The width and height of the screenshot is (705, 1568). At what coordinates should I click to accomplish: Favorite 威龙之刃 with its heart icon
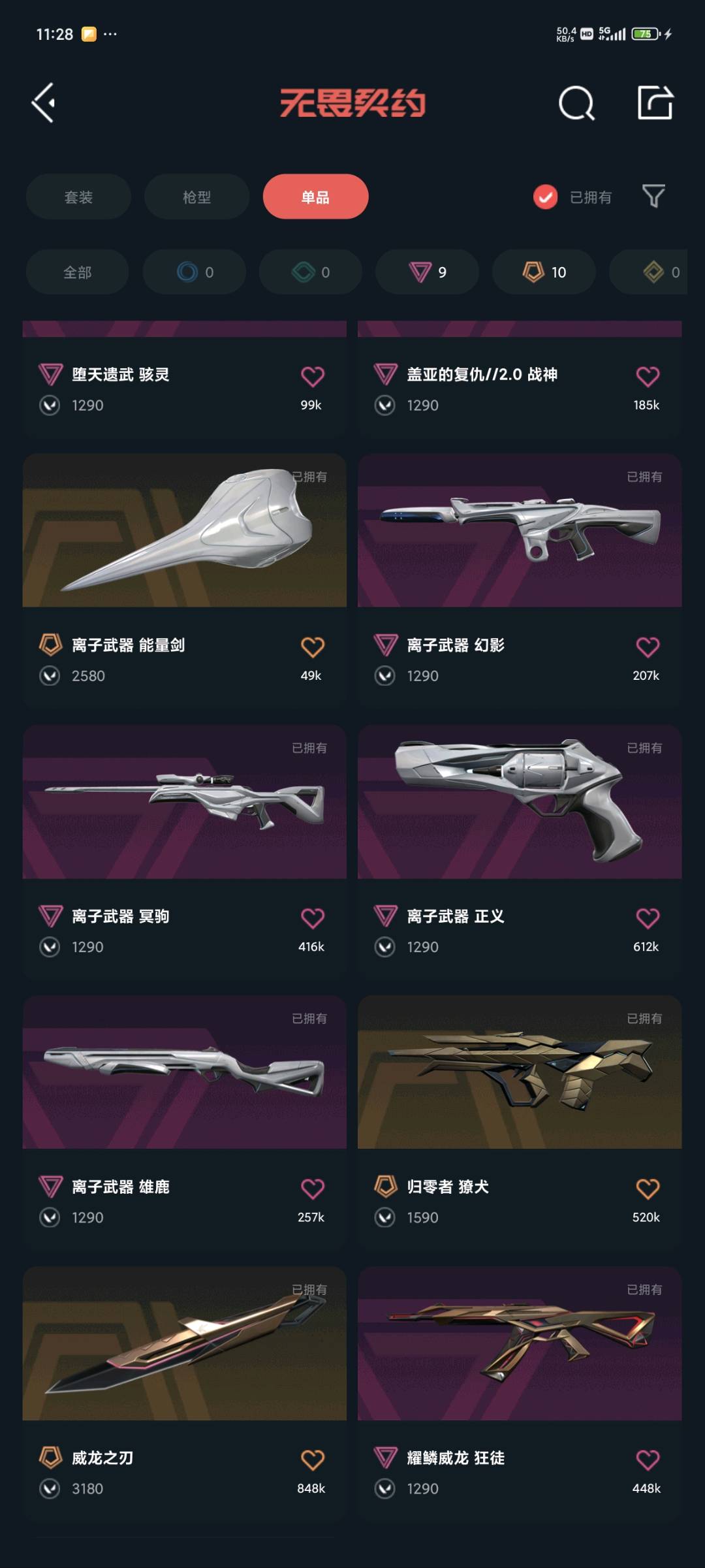[312, 1459]
